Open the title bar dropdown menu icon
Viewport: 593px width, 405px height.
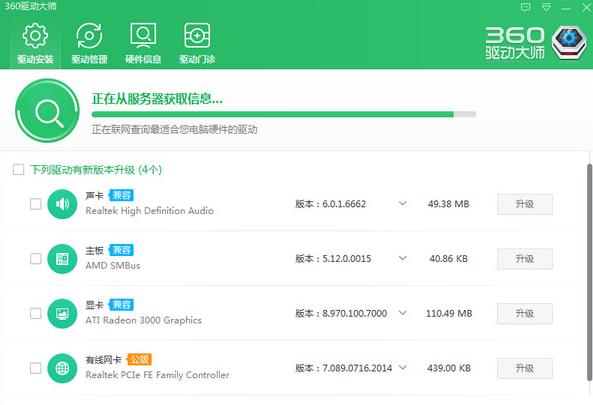click(546, 7)
